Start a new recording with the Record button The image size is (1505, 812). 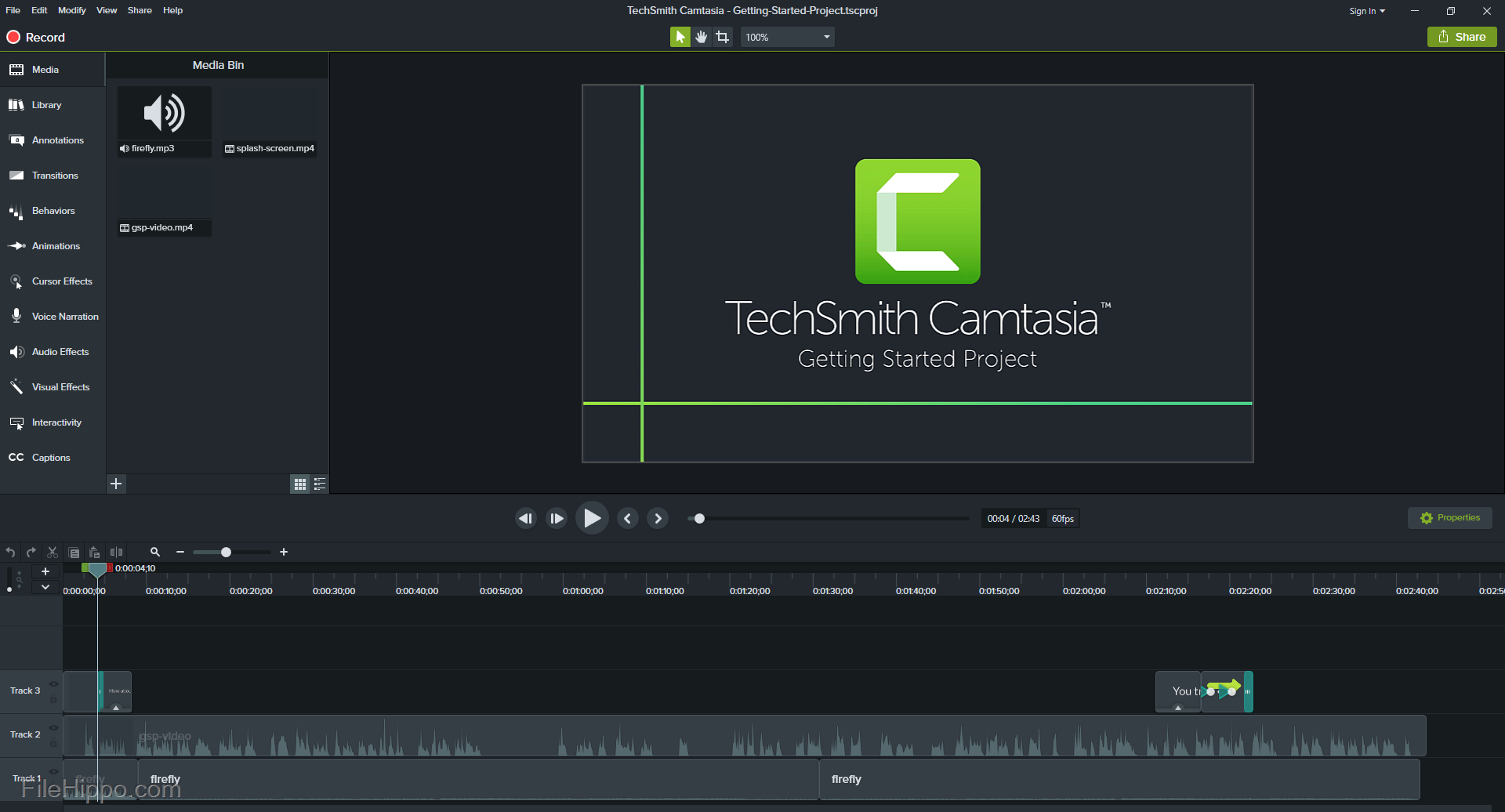pyautogui.click(x=35, y=37)
